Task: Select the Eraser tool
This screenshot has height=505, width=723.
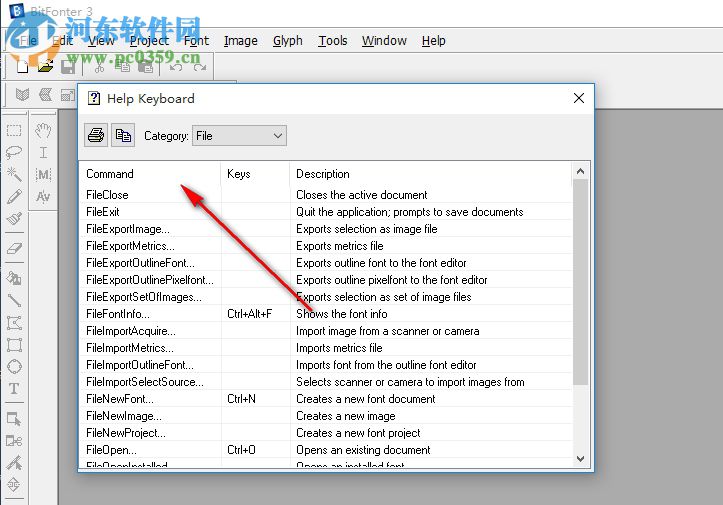Action: point(14,249)
